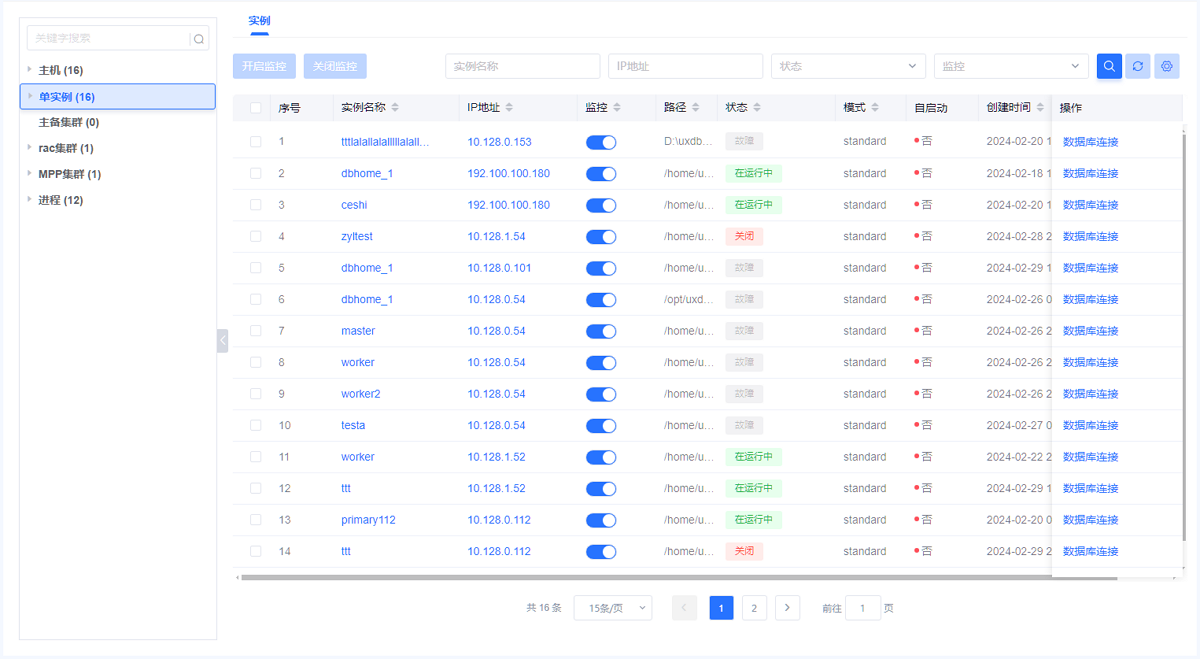Viewport: 1200px width, 659px height.
Task: Check the select-all checkbox in the header
Action: tap(256, 108)
